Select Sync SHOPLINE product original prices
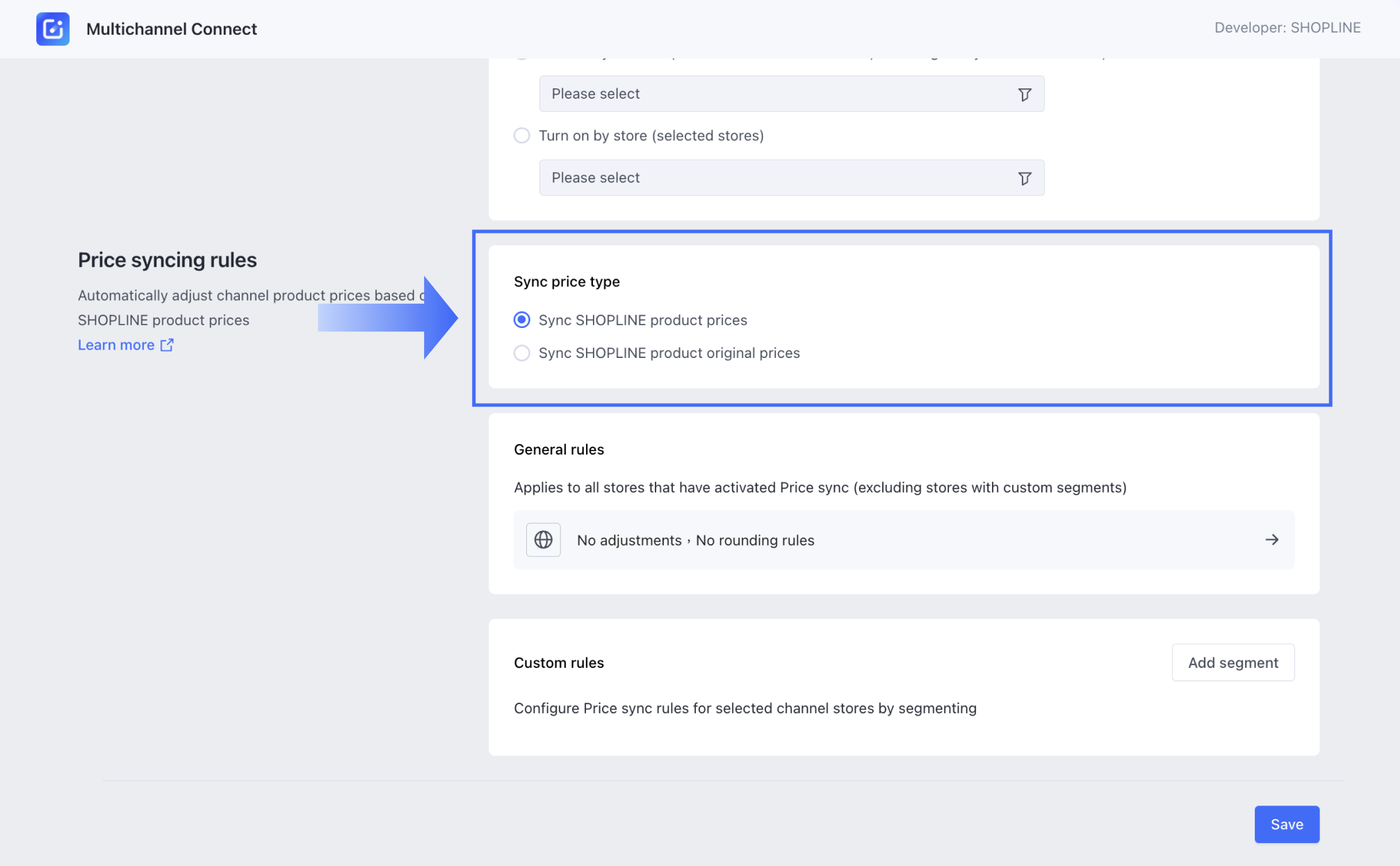 click(x=522, y=353)
